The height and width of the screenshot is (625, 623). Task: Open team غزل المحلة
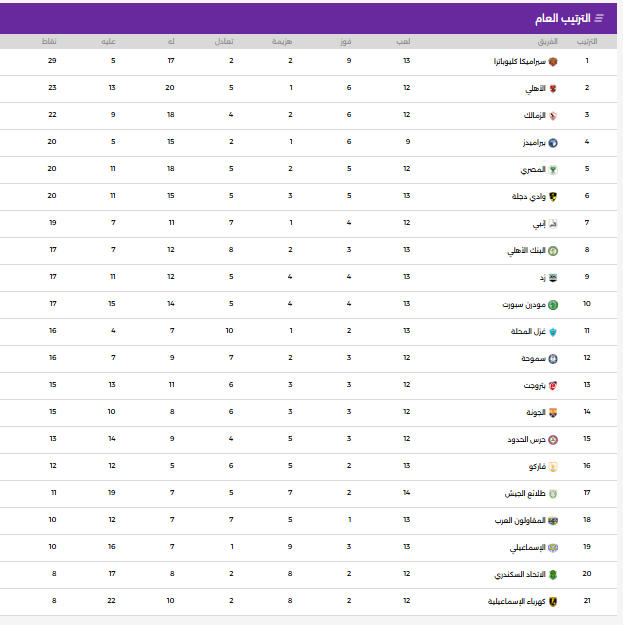pos(528,332)
